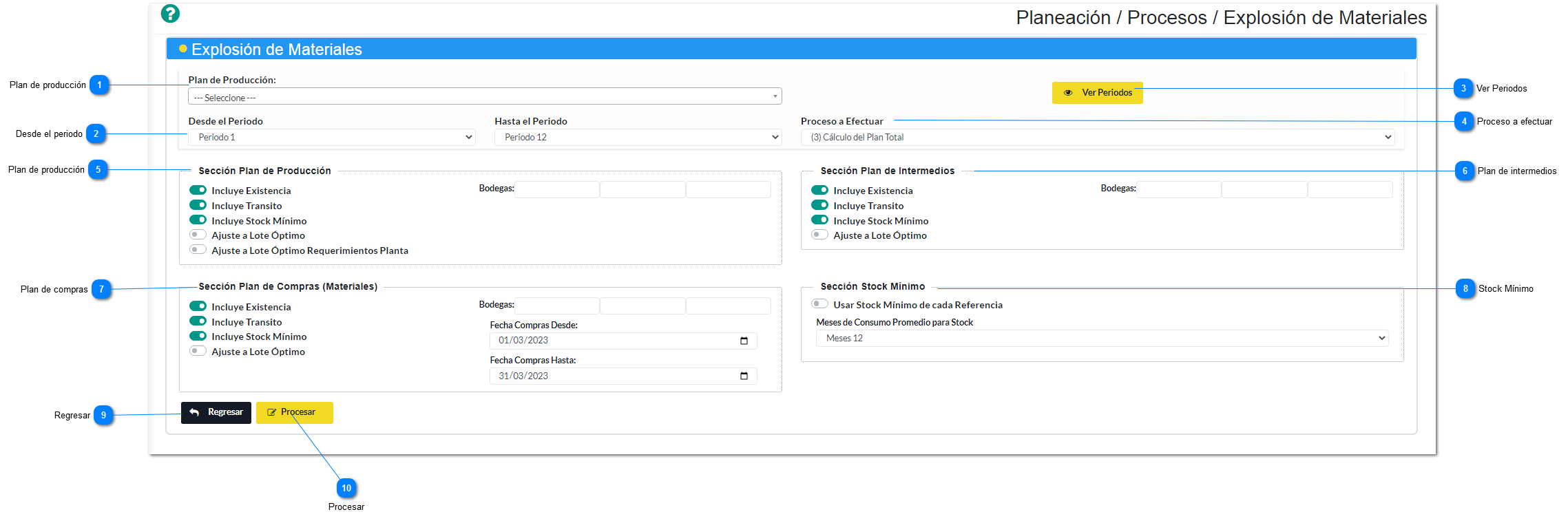
Task: Open the Hasta el Periodo dropdown
Action: click(638, 137)
